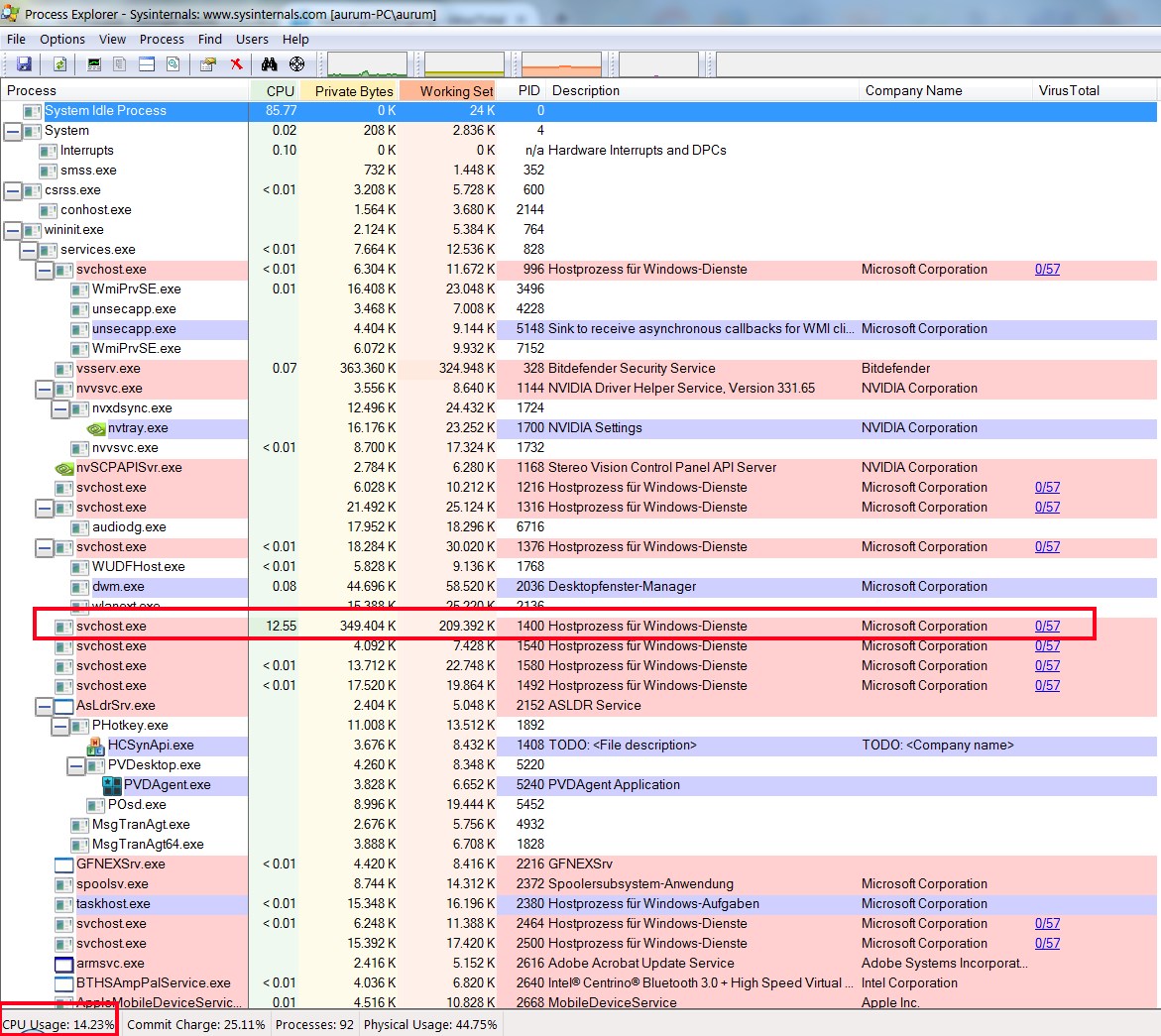Click the Show Process Tree toolbar icon
Image resolution: width=1161 pixels, height=1036 pixels.
119,64
